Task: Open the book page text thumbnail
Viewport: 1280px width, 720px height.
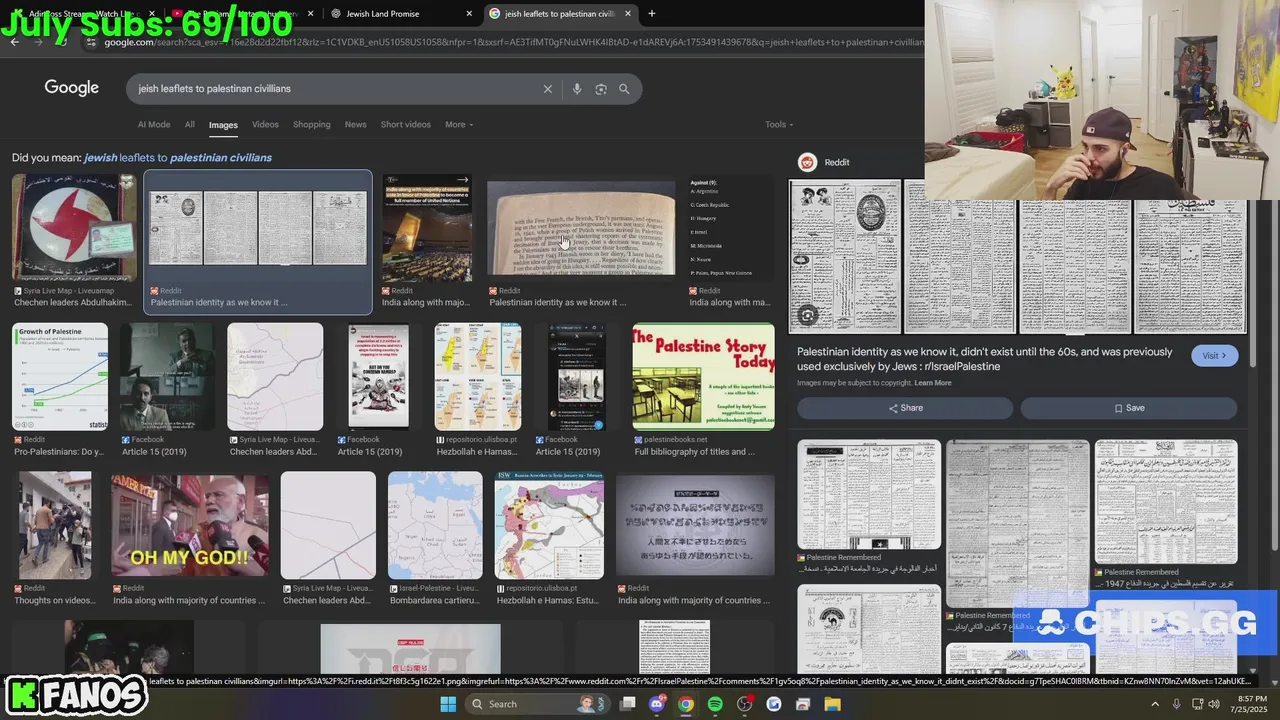Action: click(580, 229)
